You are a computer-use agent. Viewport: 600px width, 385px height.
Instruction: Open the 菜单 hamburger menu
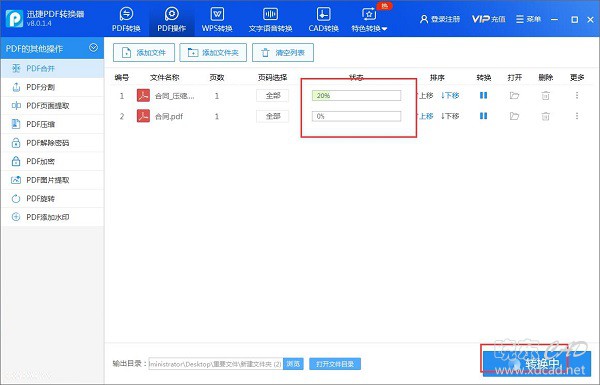coord(528,19)
